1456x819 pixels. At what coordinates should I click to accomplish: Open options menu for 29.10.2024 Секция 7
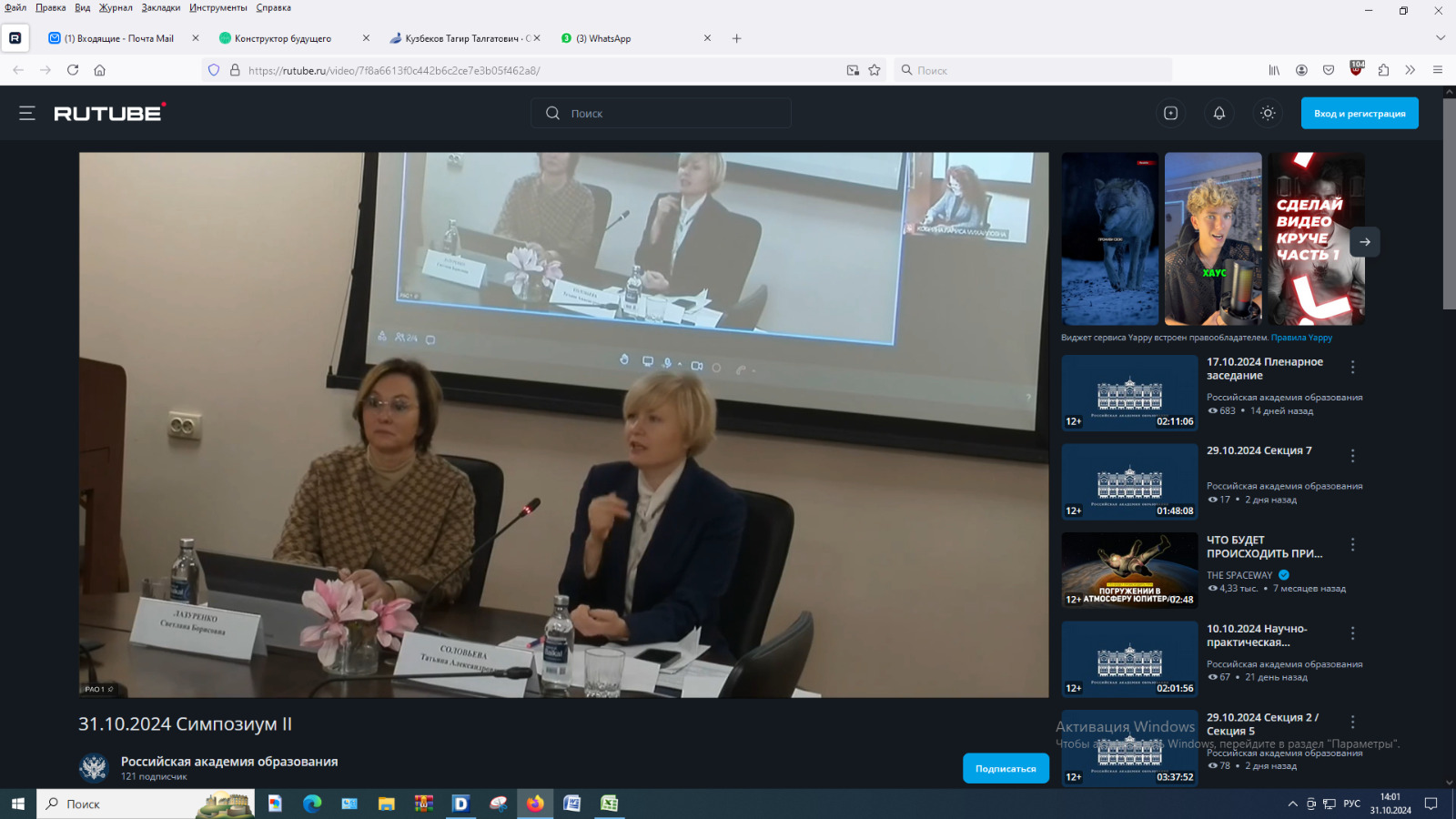click(1352, 456)
